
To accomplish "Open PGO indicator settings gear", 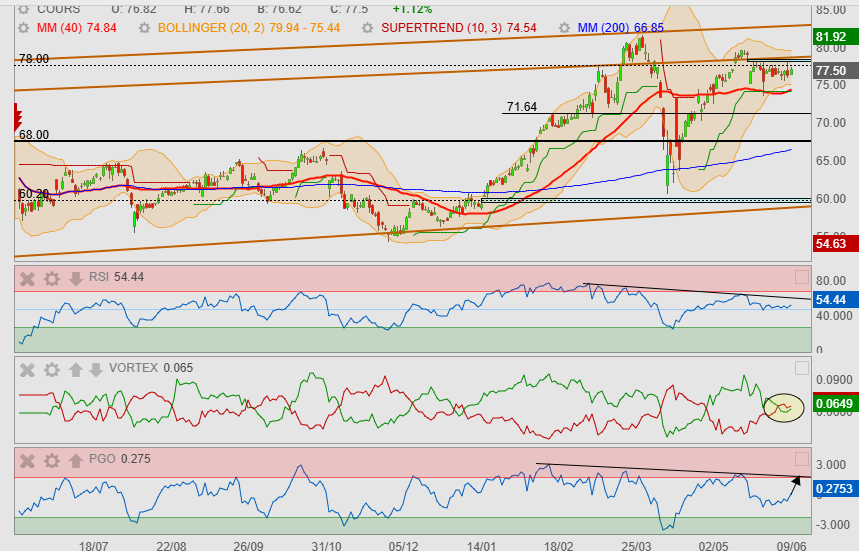I will click(51, 461).
